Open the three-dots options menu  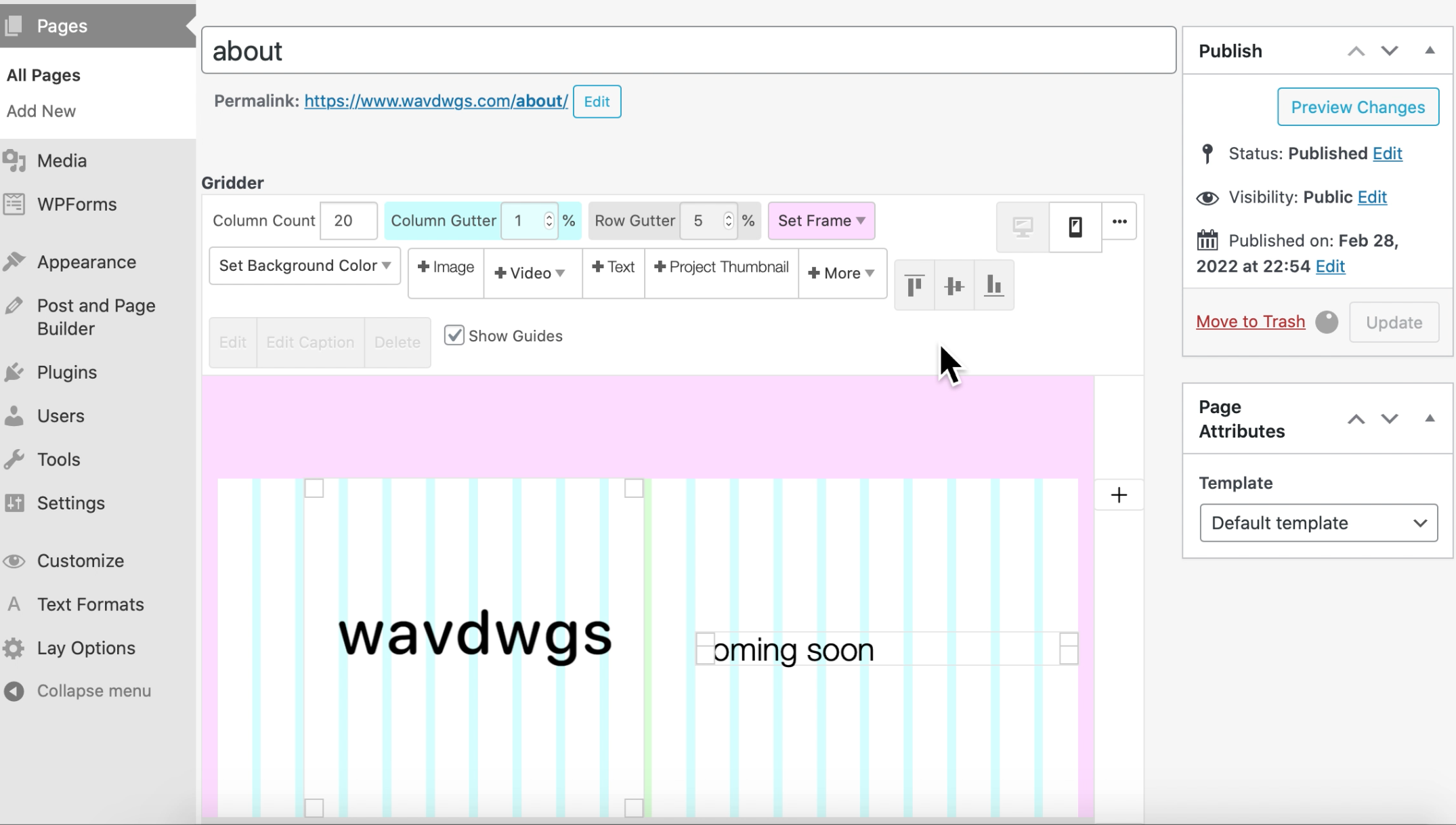(x=1119, y=221)
